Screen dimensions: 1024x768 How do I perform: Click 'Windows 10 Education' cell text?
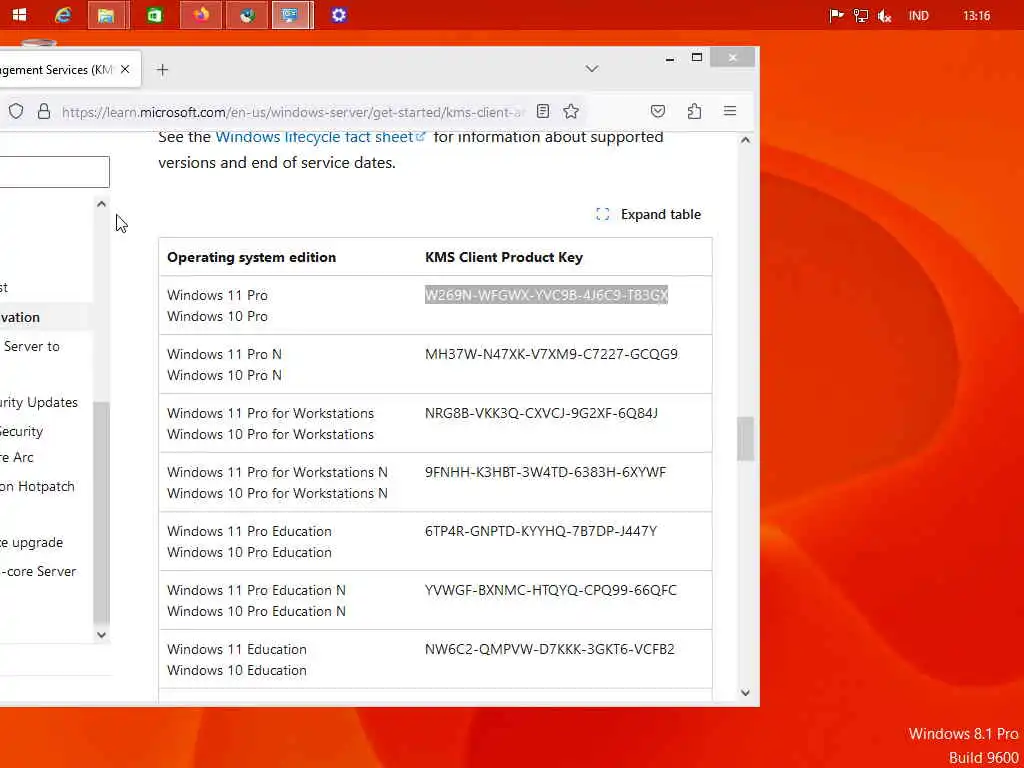coord(237,671)
